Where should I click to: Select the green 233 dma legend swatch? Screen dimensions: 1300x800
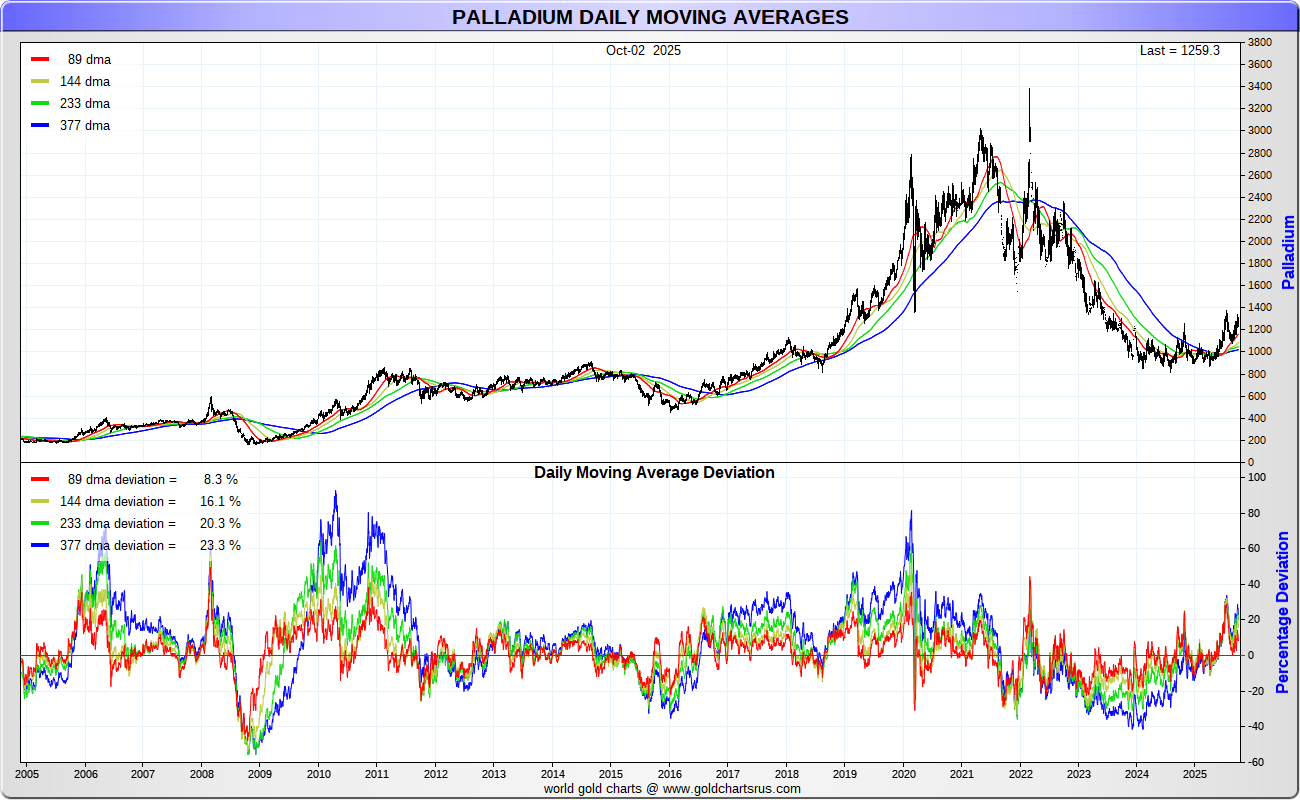point(40,103)
